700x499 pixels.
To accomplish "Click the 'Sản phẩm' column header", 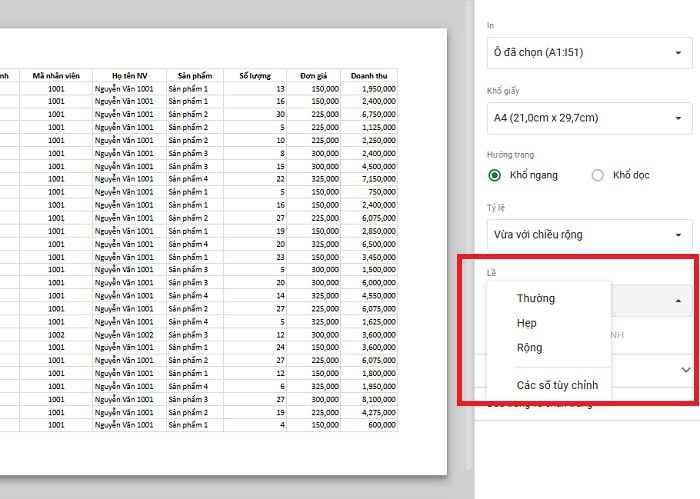I will pyautogui.click(x=195, y=75).
